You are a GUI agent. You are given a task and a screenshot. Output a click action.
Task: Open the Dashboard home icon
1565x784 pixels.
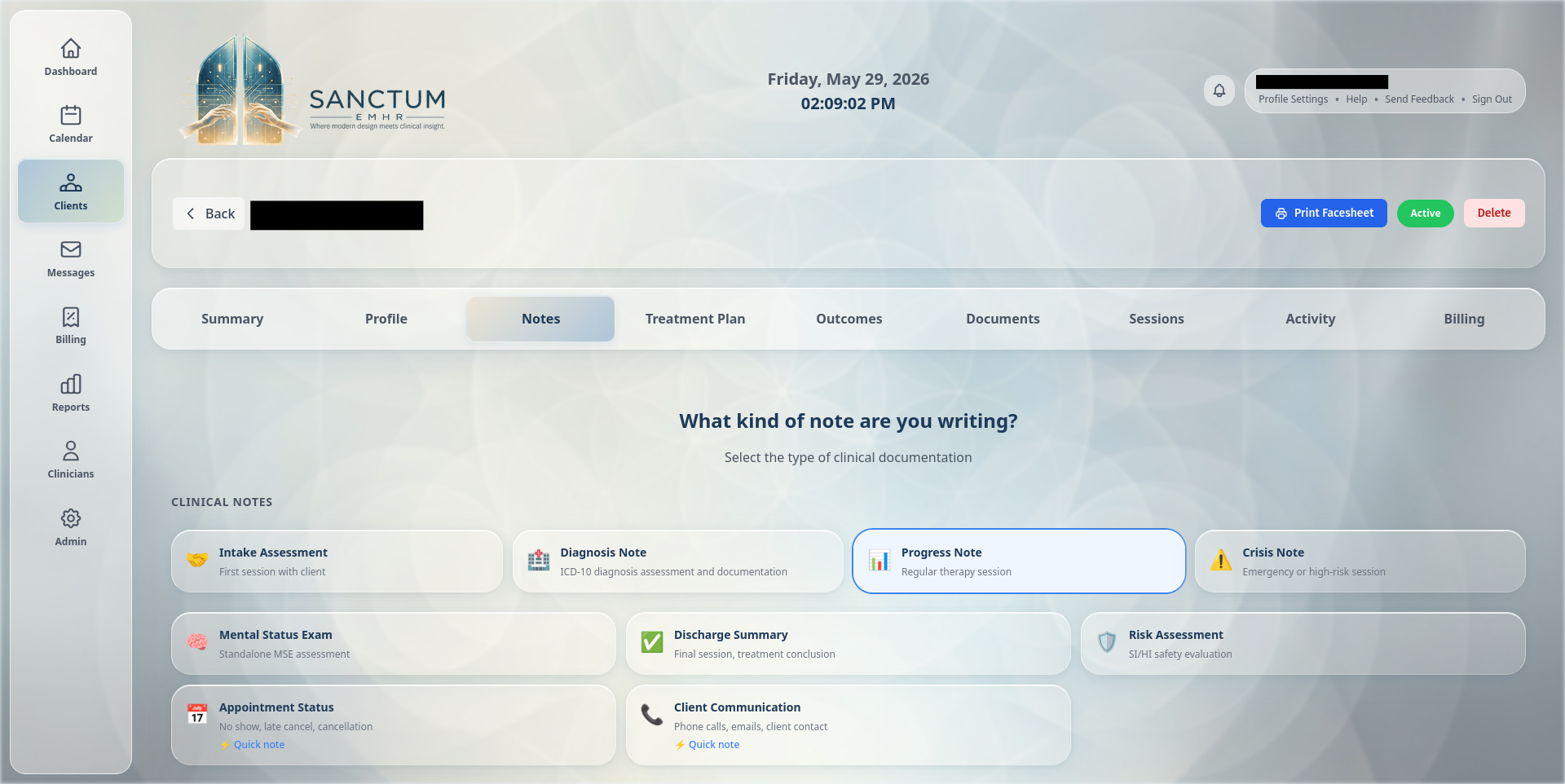click(71, 49)
